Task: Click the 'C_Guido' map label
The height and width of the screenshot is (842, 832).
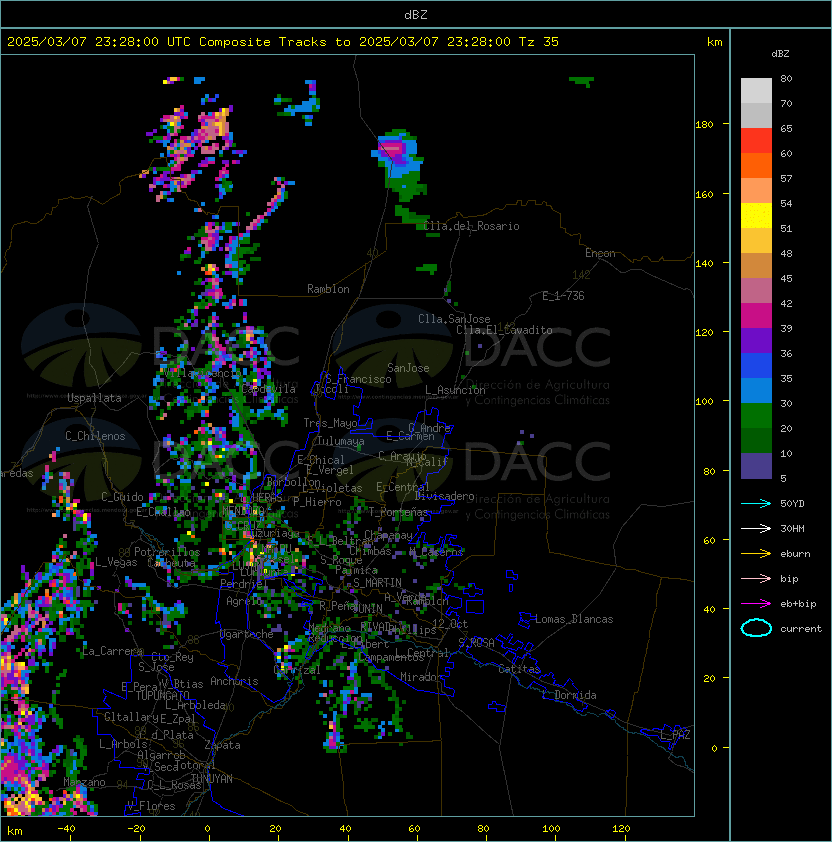Action: (122, 497)
